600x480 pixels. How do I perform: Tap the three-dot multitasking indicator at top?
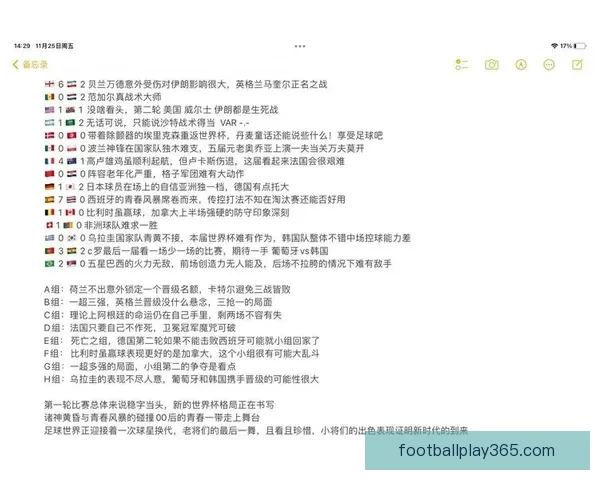[300, 46]
